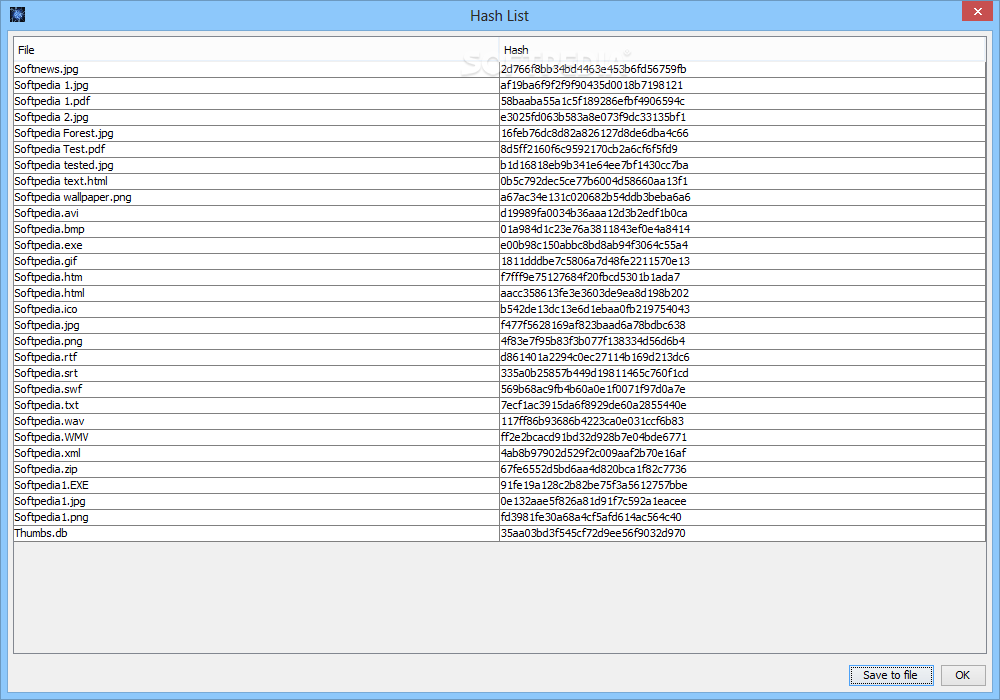Image resolution: width=1000 pixels, height=700 pixels.
Task: Select Softpedia.srt file name
Action: [46, 373]
